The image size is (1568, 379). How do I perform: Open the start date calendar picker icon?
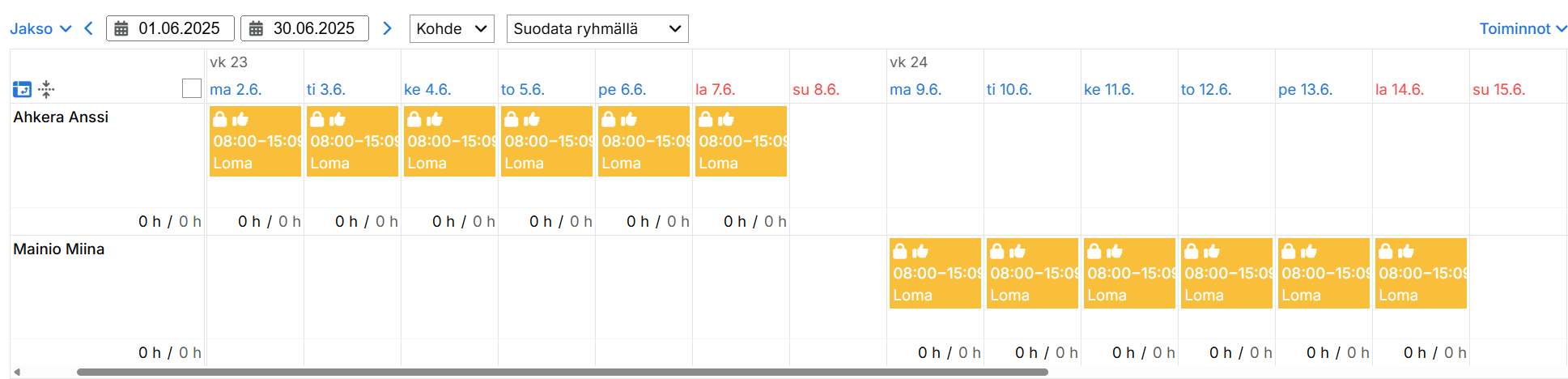pyautogui.click(x=121, y=29)
